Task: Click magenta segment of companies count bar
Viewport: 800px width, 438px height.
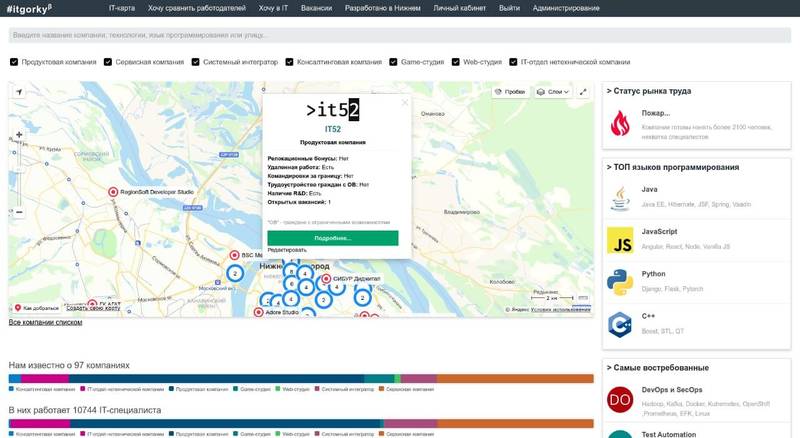Action: [45, 378]
